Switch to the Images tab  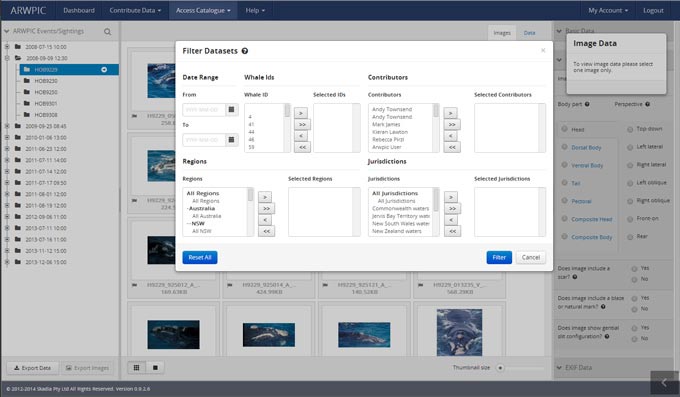point(502,33)
